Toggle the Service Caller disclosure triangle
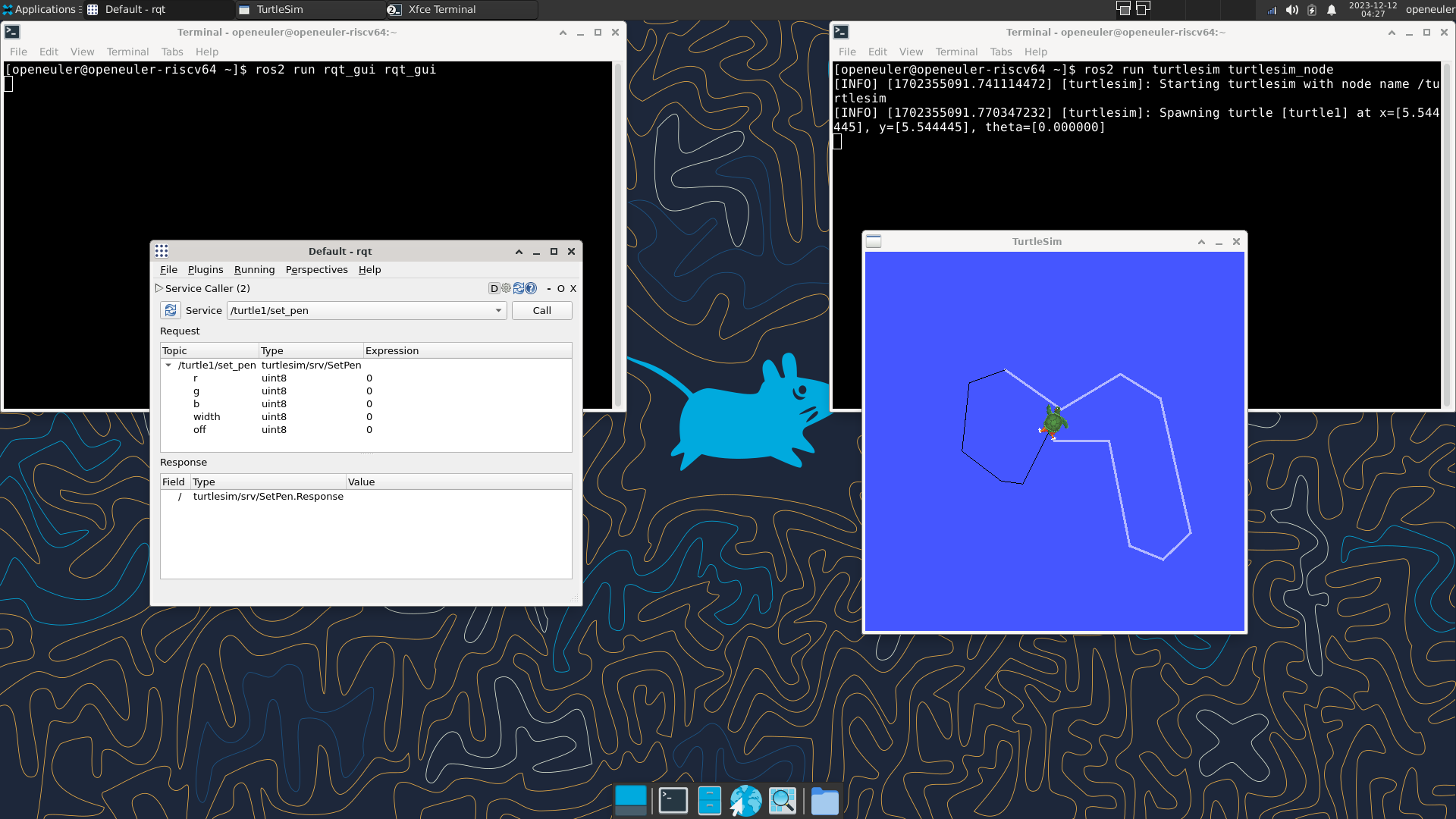 [159, 288]
